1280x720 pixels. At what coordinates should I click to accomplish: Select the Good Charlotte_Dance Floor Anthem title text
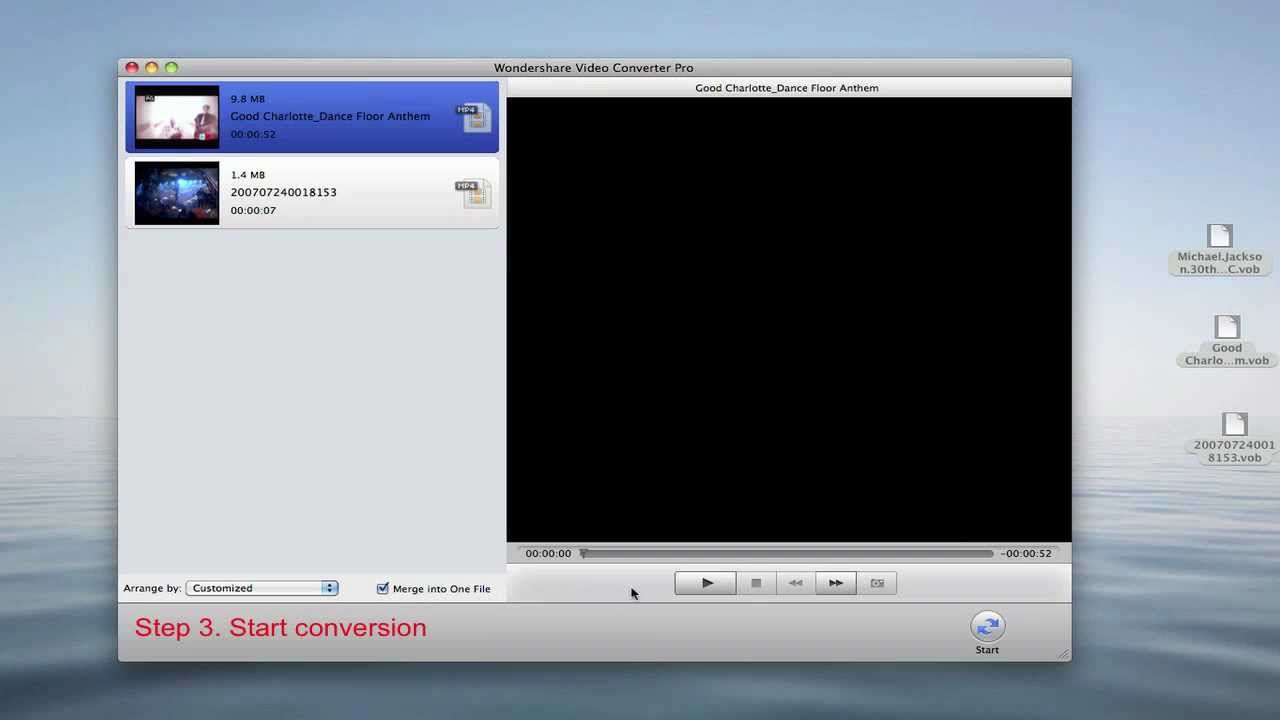(x=330, y=116)
